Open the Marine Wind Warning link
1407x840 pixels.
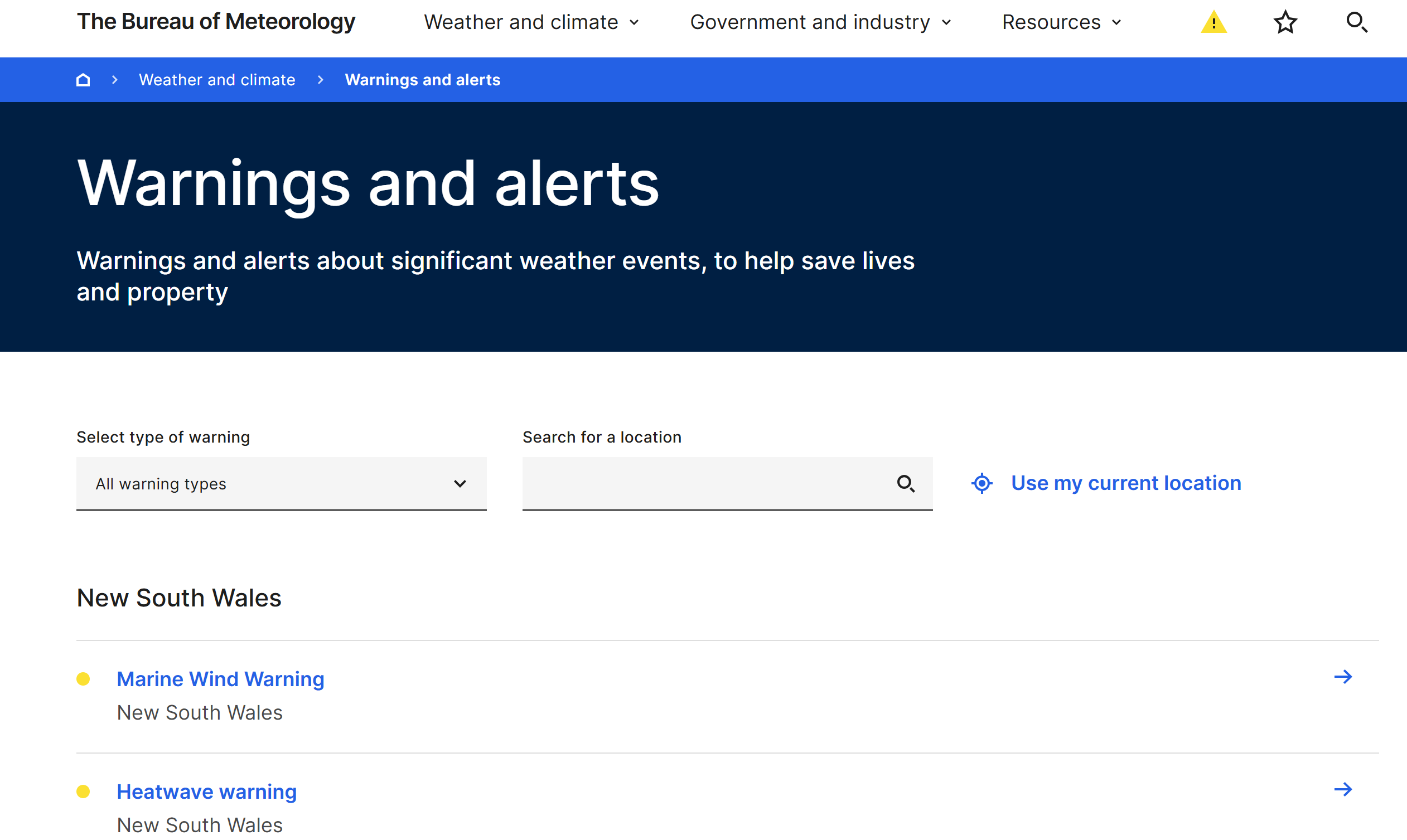click(x=220, y=679)
